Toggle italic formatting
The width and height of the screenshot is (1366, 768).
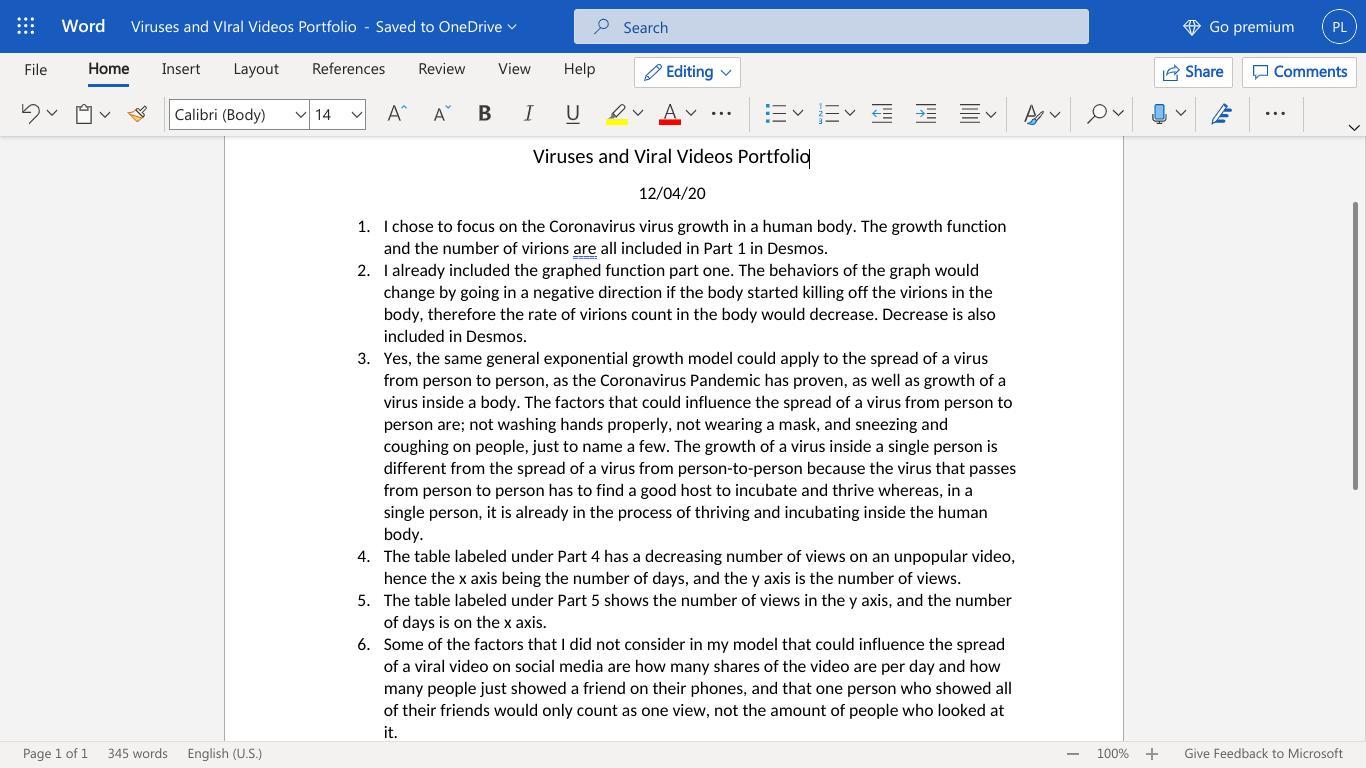point(528,114)
